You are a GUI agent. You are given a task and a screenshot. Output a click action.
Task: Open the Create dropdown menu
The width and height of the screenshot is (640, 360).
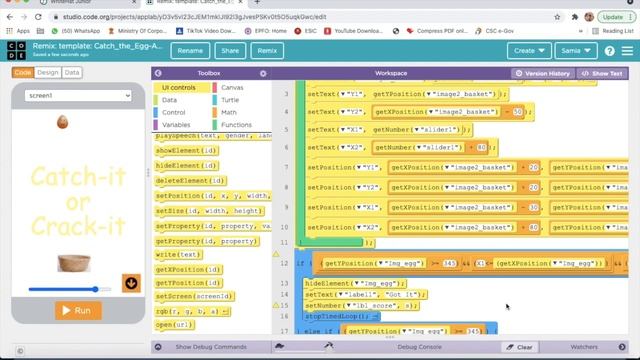tap(529, 51)
